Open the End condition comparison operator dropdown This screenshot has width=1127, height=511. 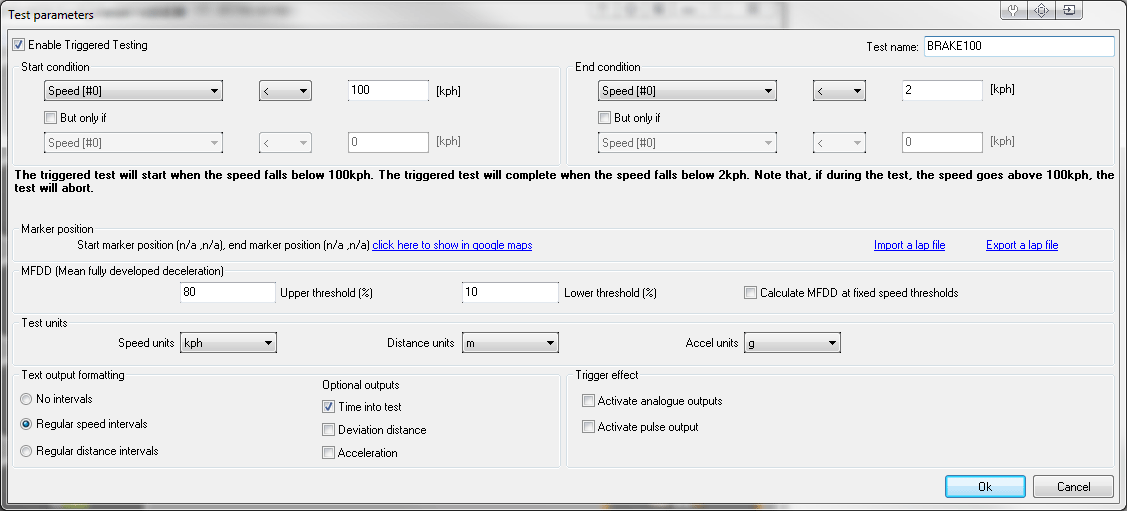click(838, 91)
